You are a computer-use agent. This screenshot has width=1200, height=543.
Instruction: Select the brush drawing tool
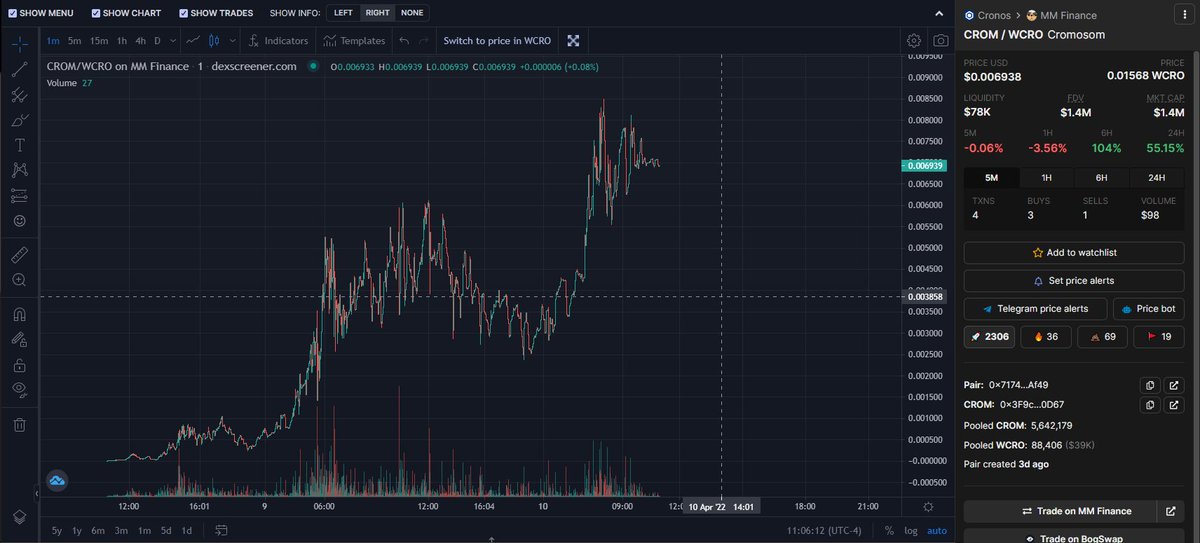pos(19,120)
